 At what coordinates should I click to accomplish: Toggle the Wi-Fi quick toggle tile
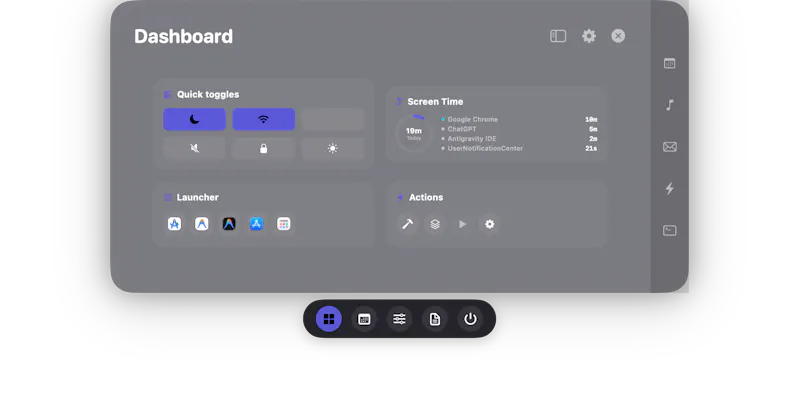click(263, 119)
